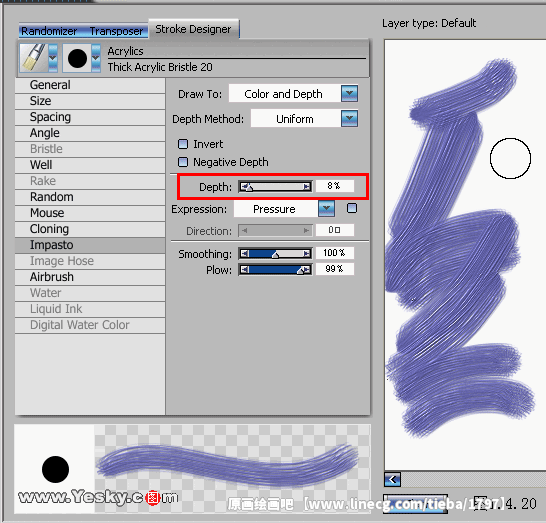Viewport: 546px width, 523px height.
Task: Click the Plow slider right arrow
Action: [x=307, y=270]
